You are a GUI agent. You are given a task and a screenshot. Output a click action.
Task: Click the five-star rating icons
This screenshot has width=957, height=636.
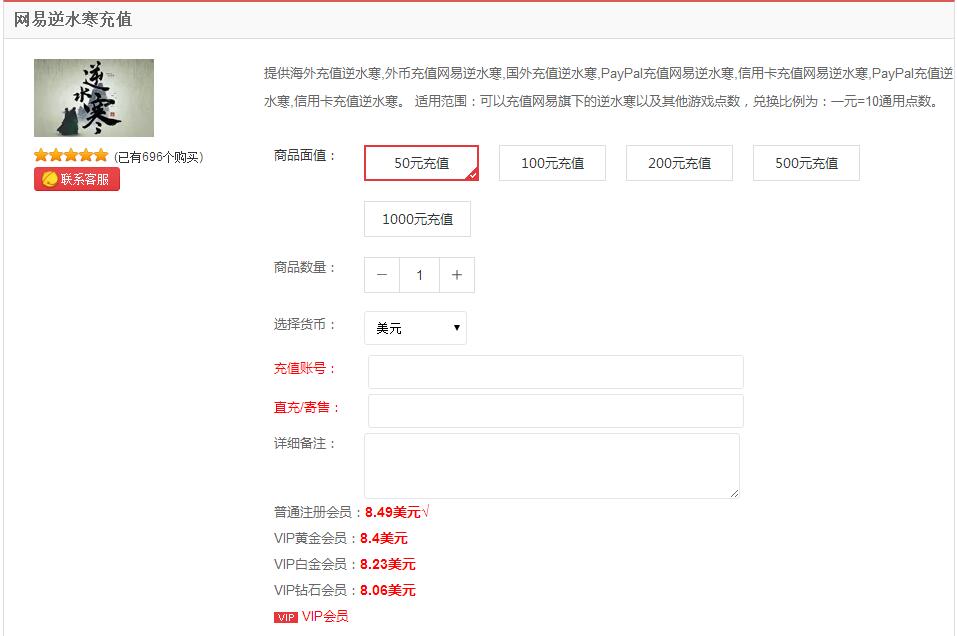(x=71, y=155)
